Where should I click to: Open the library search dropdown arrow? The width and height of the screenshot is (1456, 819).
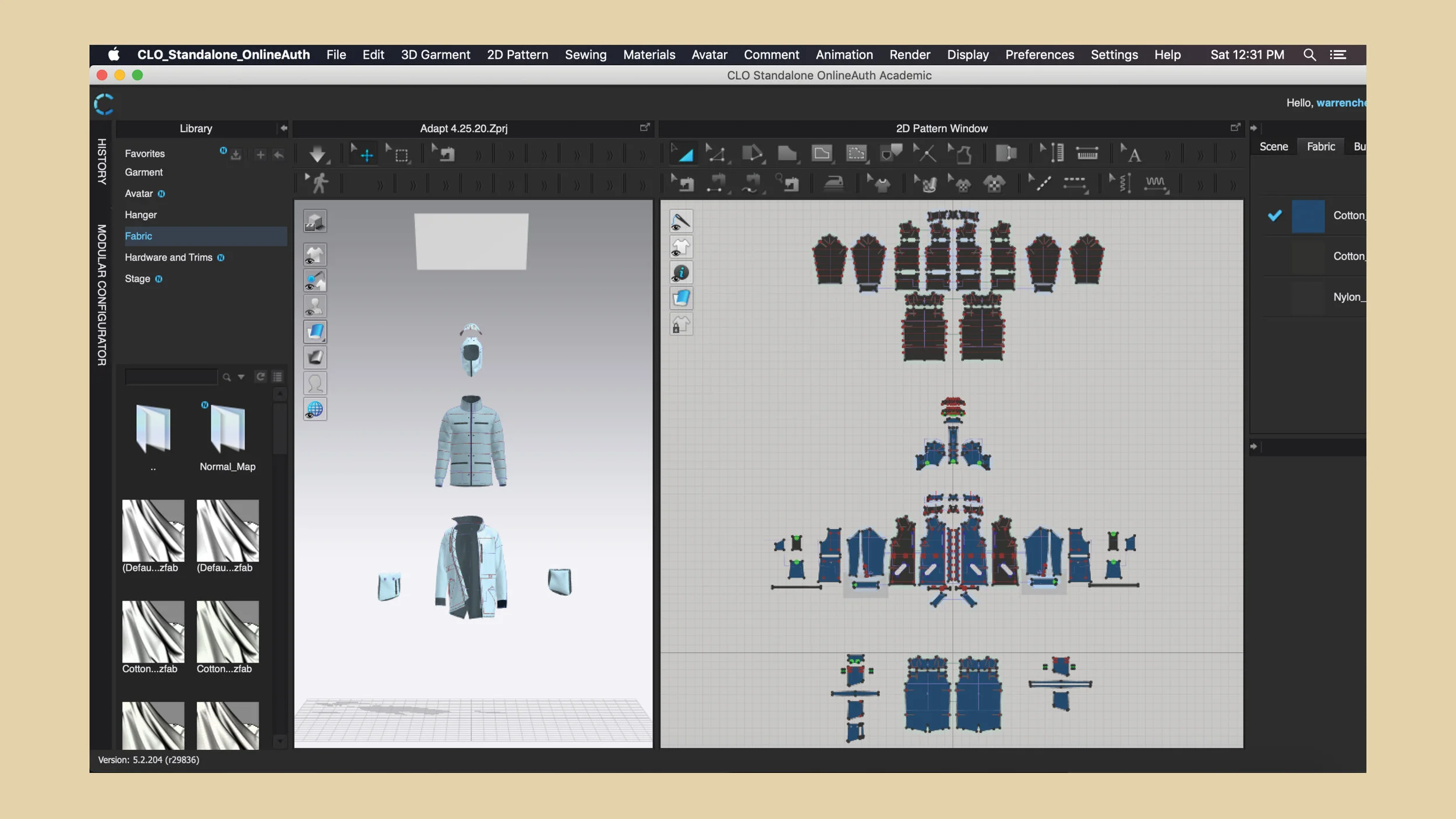coord(241,377)
